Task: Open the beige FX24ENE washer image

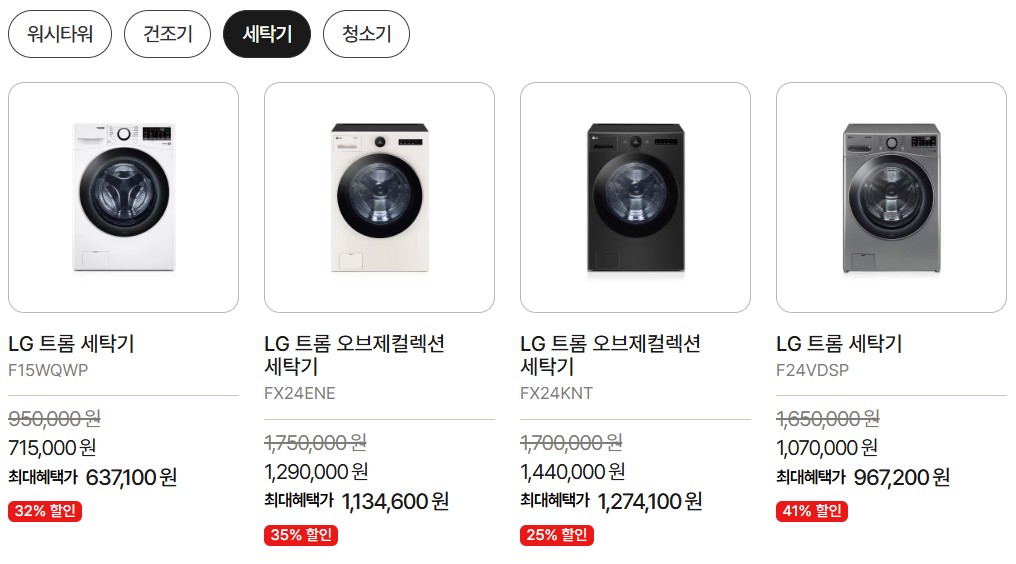Action: coord(379,197)
